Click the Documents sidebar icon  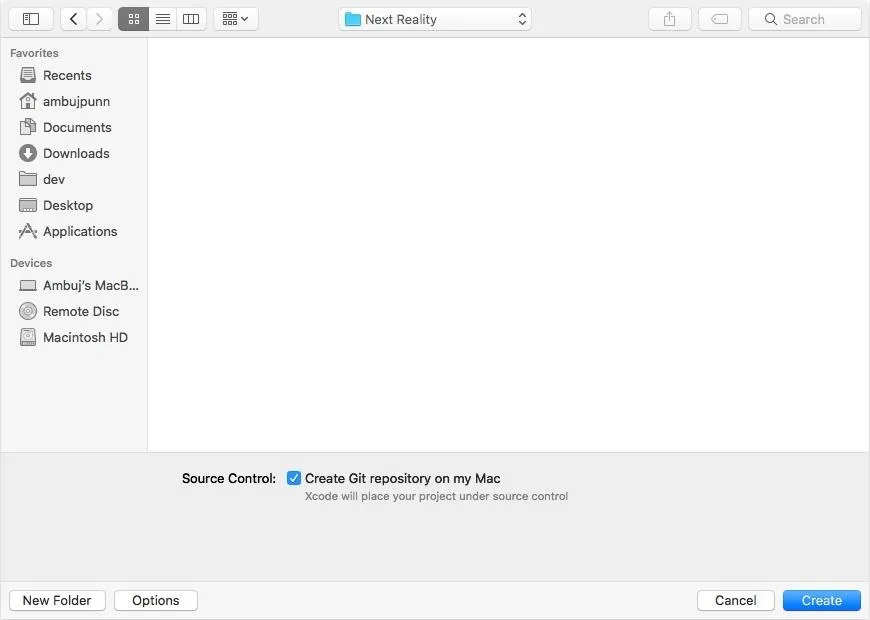click(x=28, y=127)
